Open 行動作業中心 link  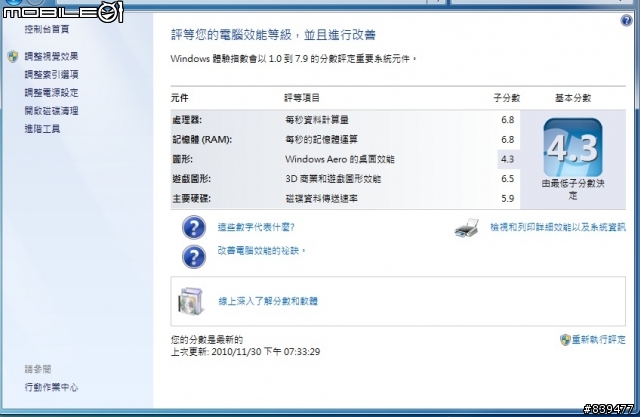(51, 387)
